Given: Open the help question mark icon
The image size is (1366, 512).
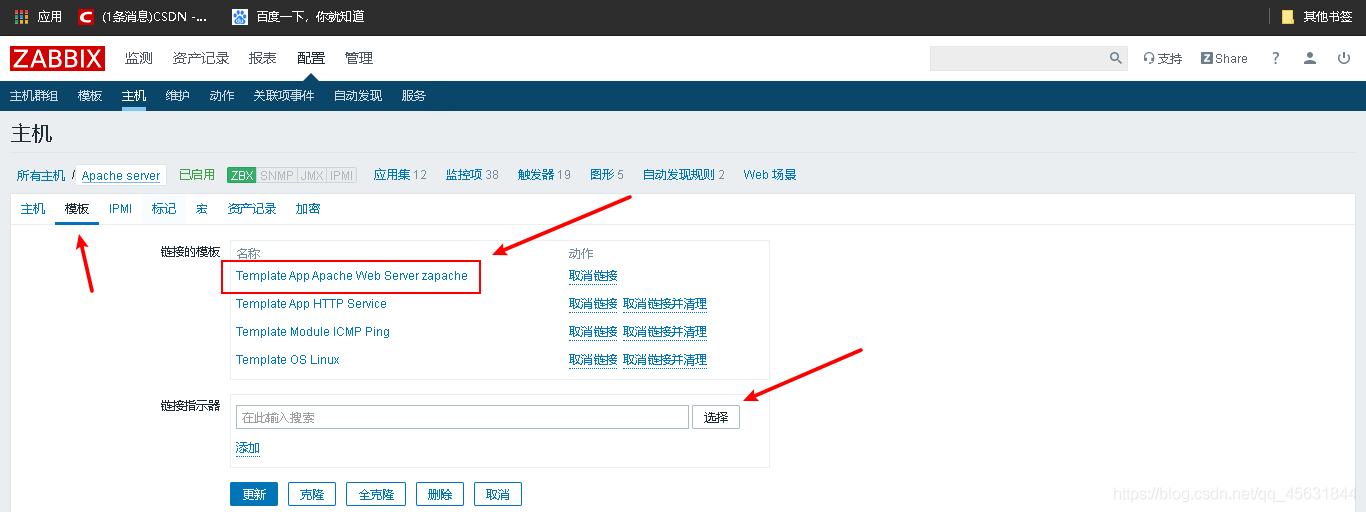Looking at the screenshot, I should 1275,59.
